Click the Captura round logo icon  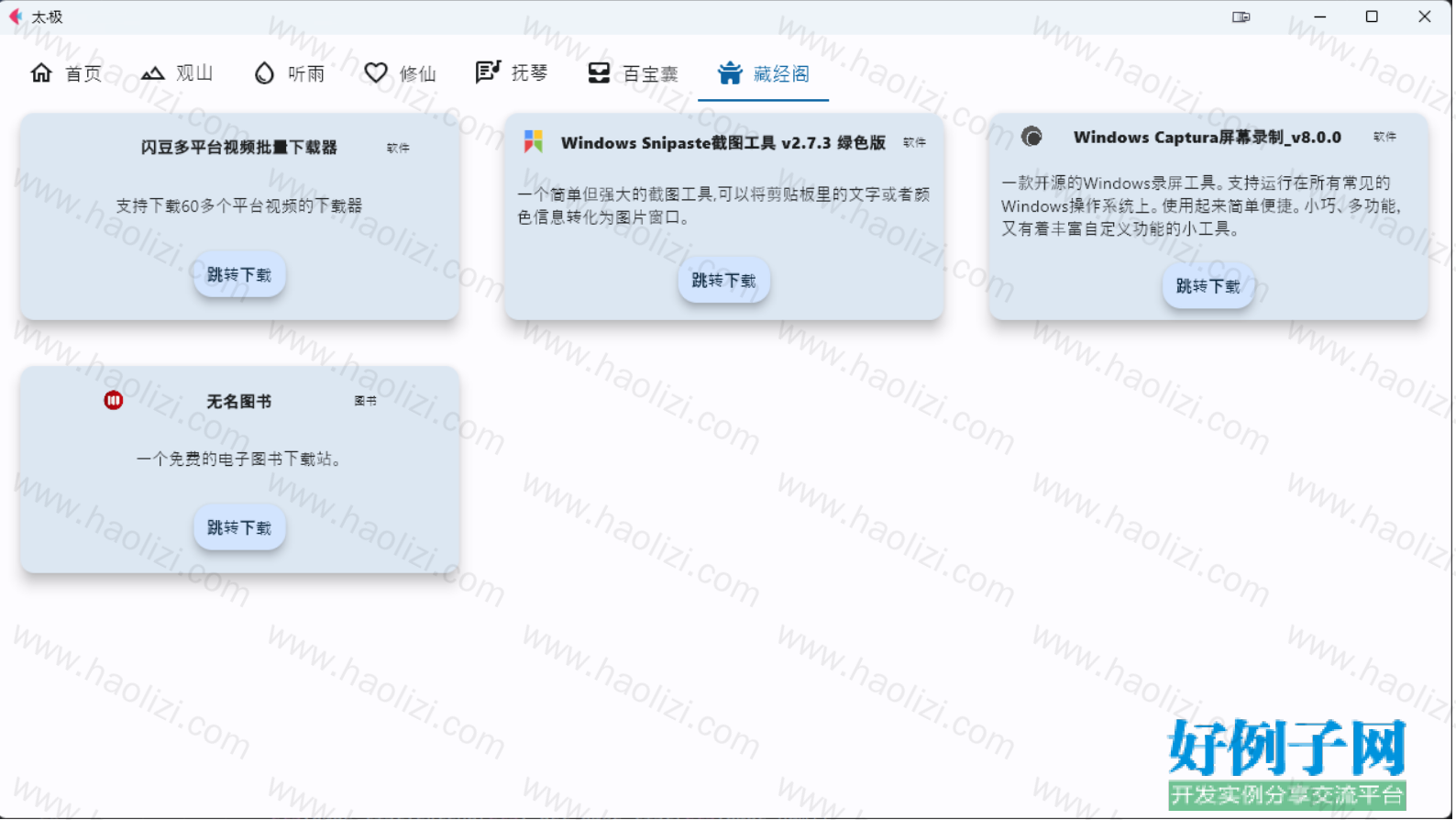point(1031,137)
